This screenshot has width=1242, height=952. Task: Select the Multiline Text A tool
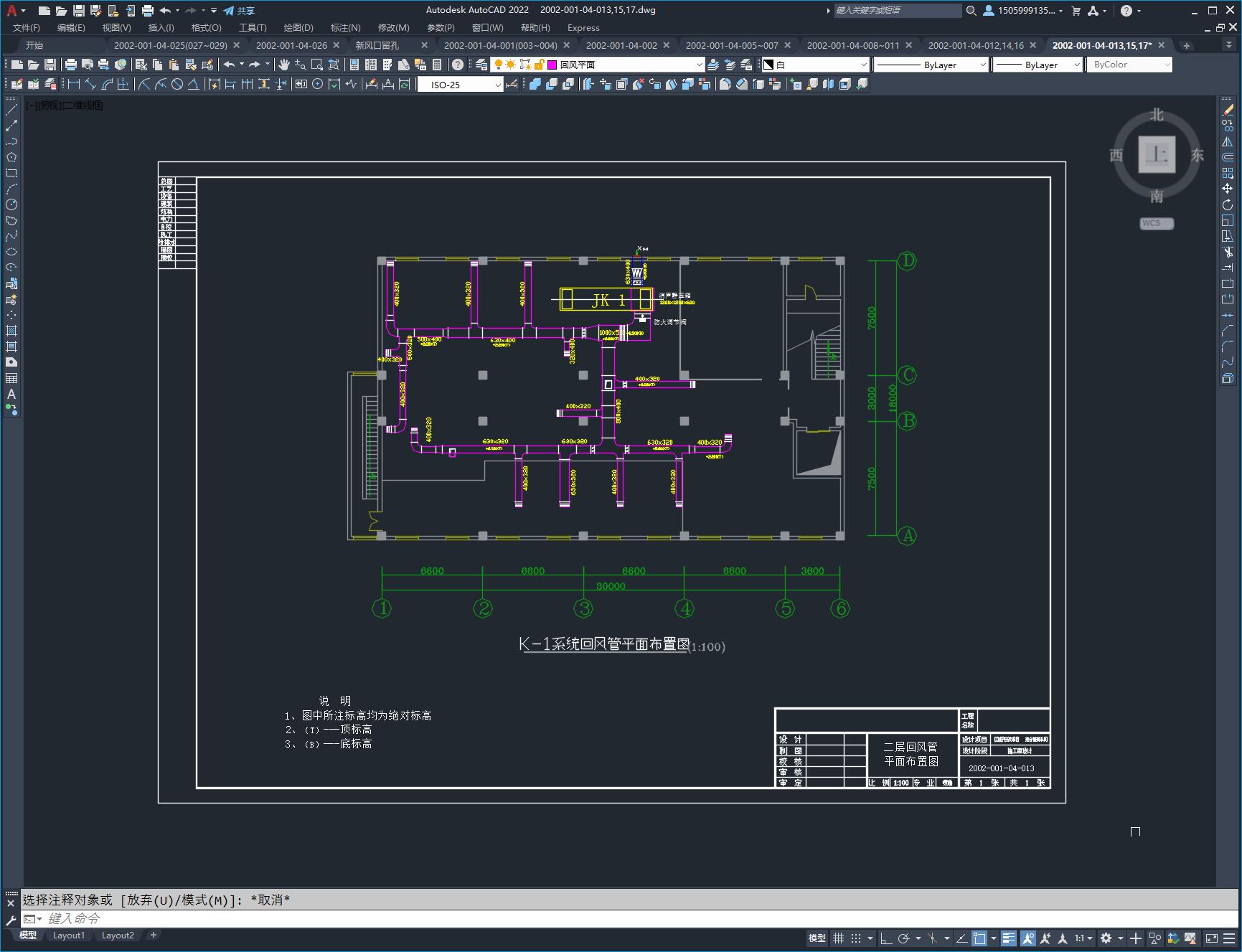(x=11, y=394)
